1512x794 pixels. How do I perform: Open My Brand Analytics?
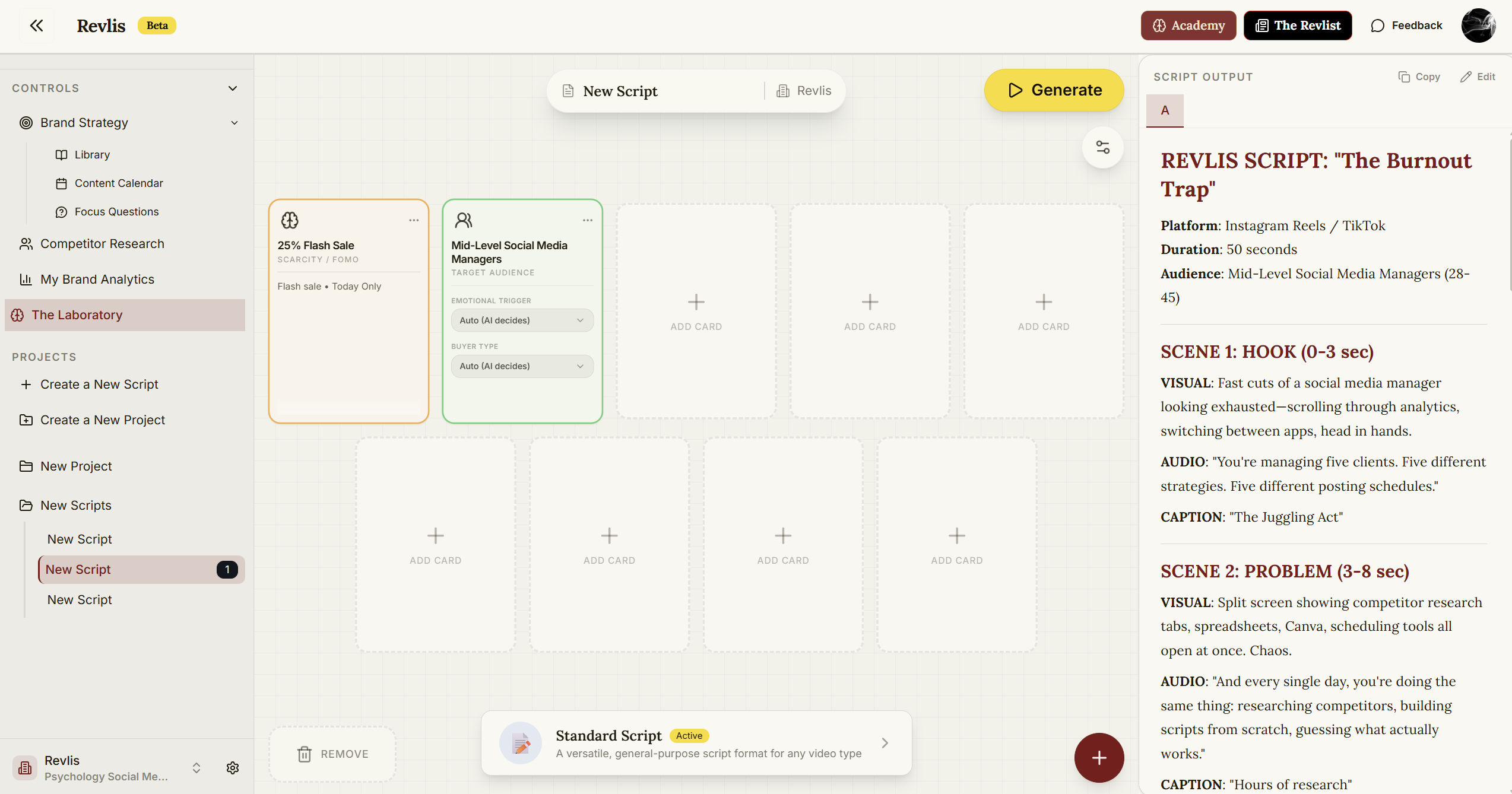click(x=97, y=279)
